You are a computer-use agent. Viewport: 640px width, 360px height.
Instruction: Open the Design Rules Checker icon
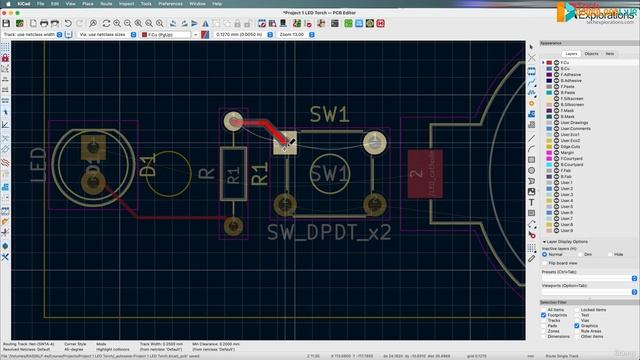[x=308, y=24]
